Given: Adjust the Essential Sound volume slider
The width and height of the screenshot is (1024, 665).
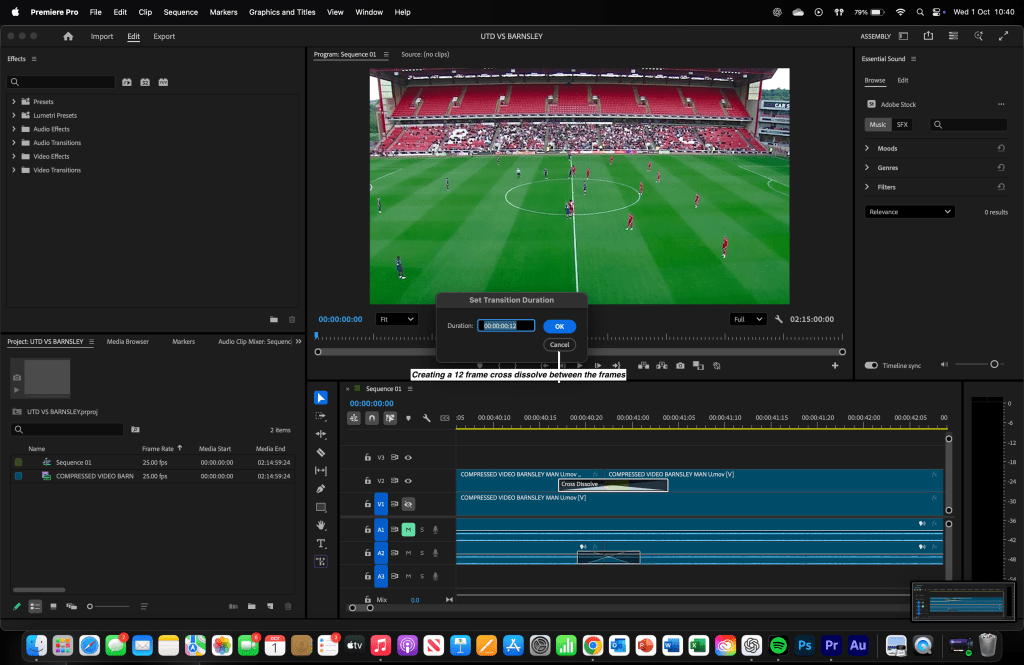Looking at the screenshot, I should point(993,365).
